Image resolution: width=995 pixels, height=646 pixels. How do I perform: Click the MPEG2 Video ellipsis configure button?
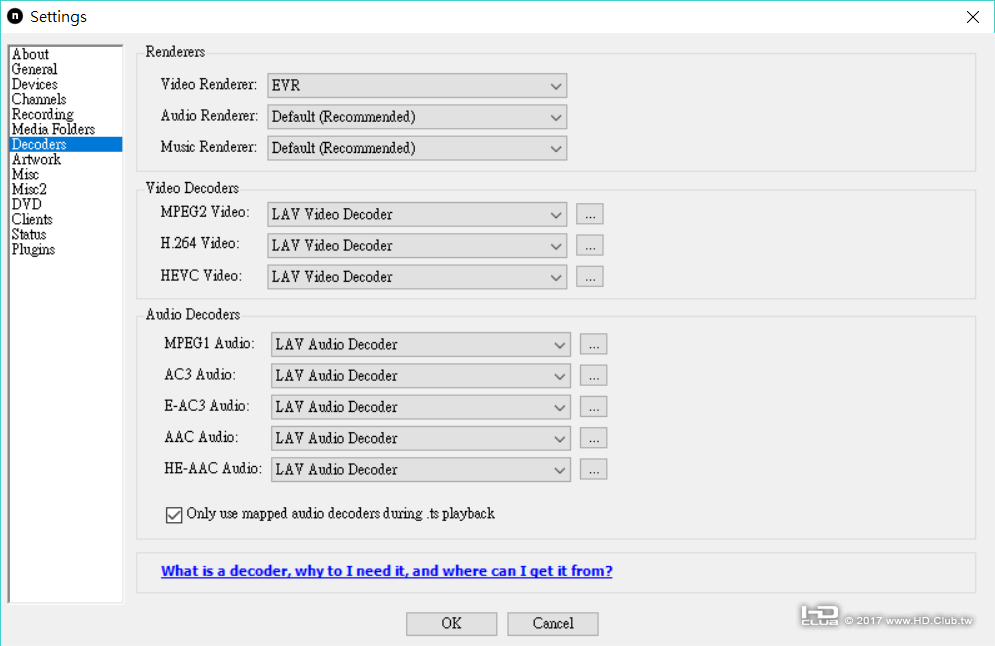590,214
